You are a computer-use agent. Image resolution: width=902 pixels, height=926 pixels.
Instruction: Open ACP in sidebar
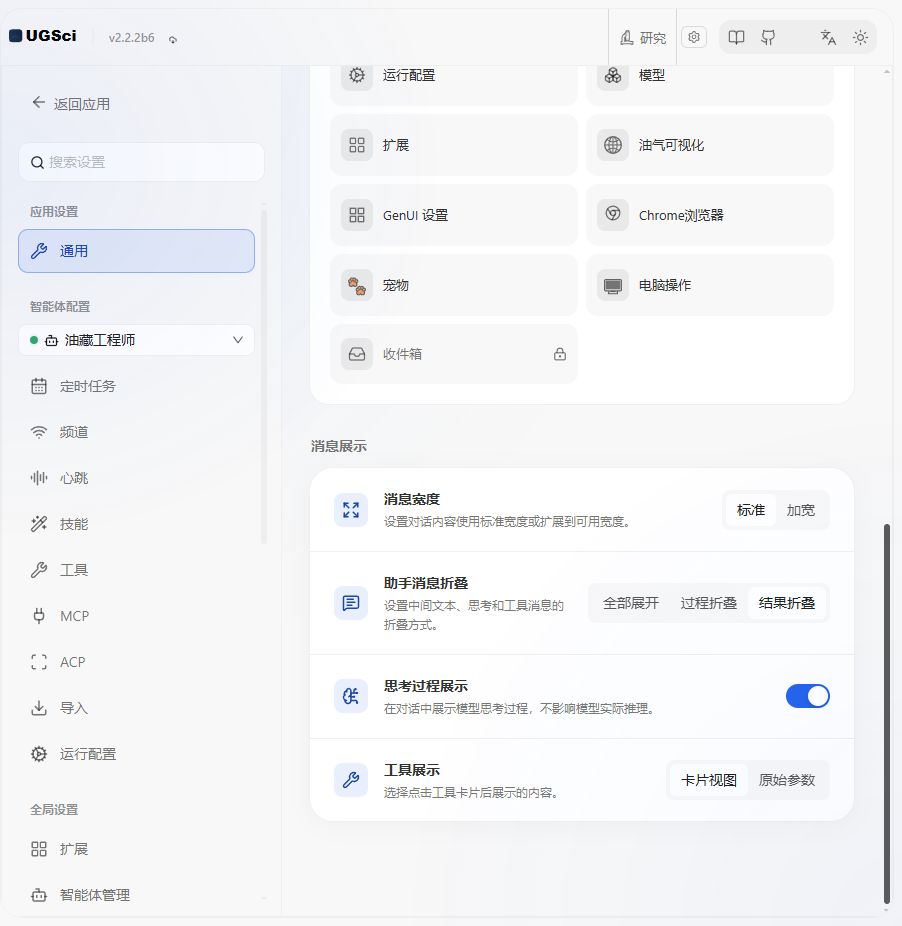[x=136, y=662]
